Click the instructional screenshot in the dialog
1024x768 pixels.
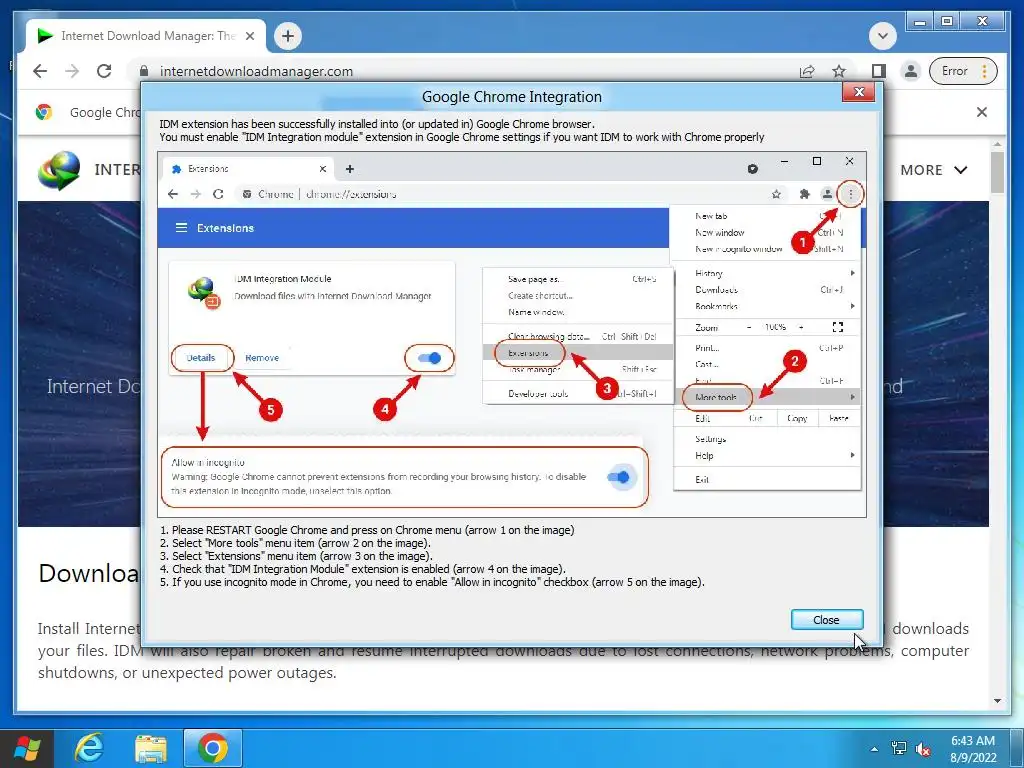[x=512, y=335]
